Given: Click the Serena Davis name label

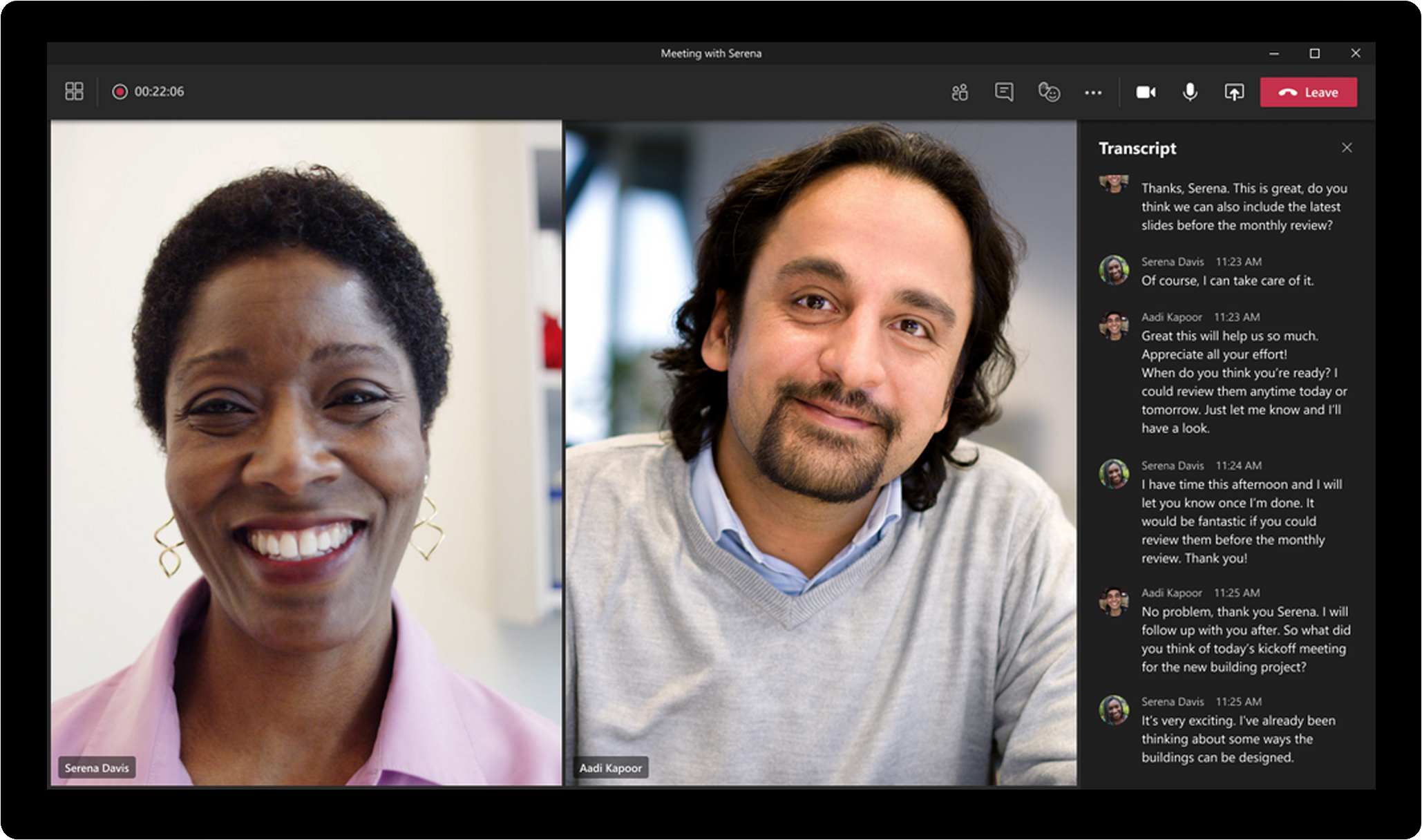Looking at the screenshot, I should tap(97, 767).
